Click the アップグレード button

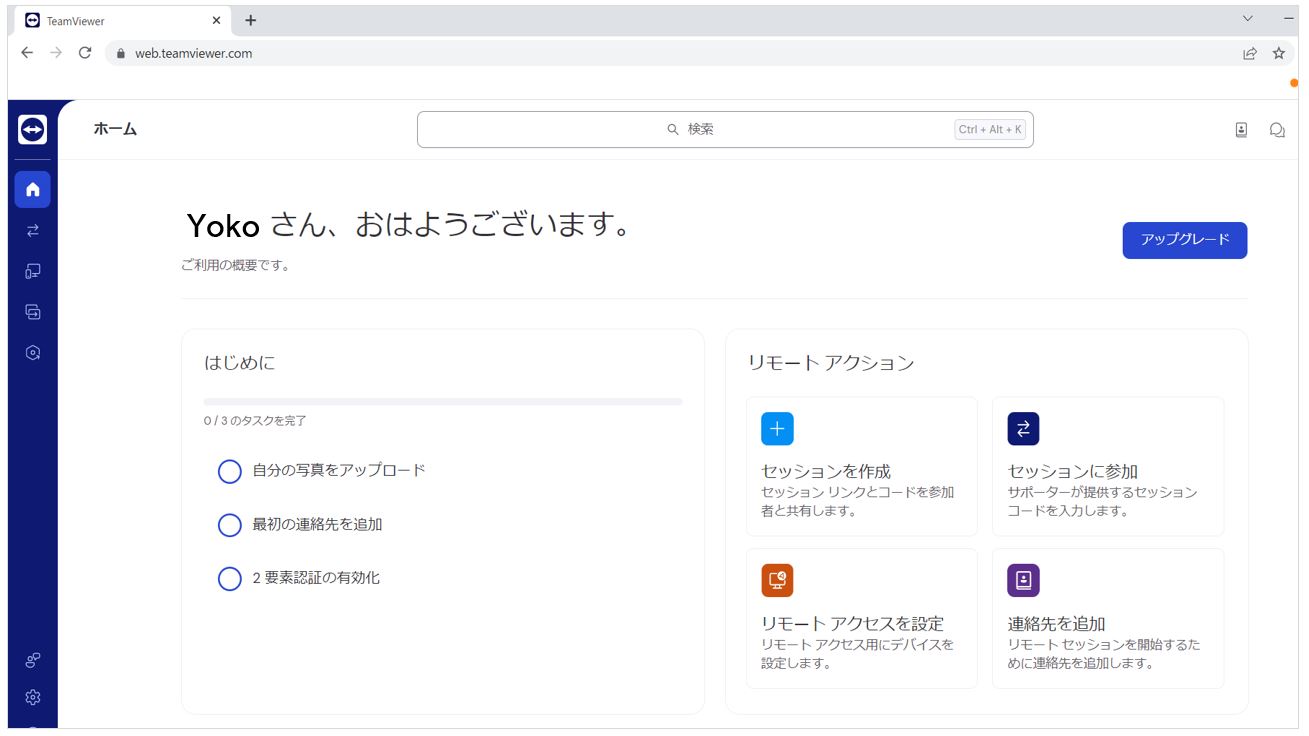pyautogui.click(x=1185, y=241)
